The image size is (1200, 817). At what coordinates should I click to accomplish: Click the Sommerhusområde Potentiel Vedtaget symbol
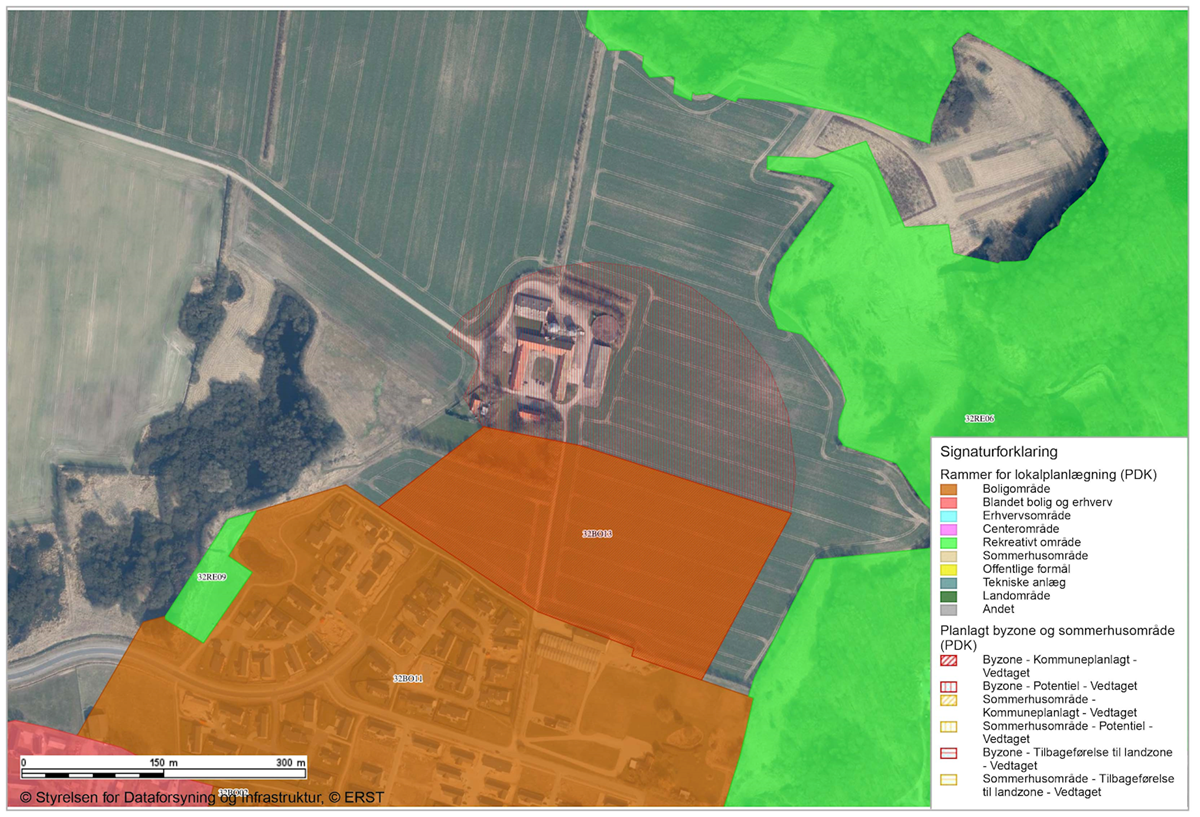point(948,726)
